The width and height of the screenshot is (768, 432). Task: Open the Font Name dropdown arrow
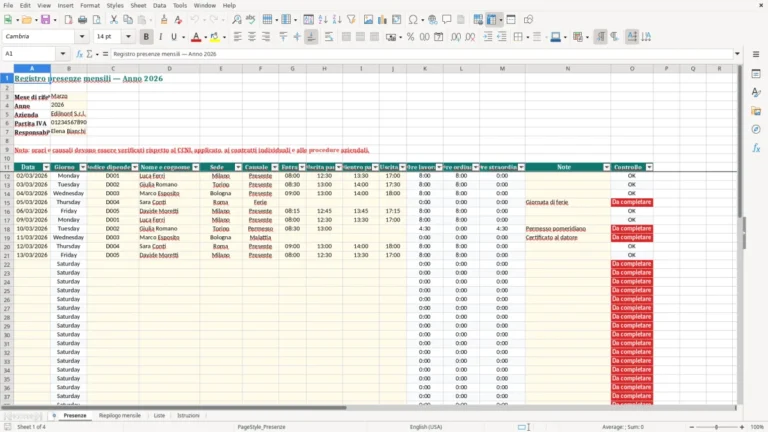click(x=82, y=37)
